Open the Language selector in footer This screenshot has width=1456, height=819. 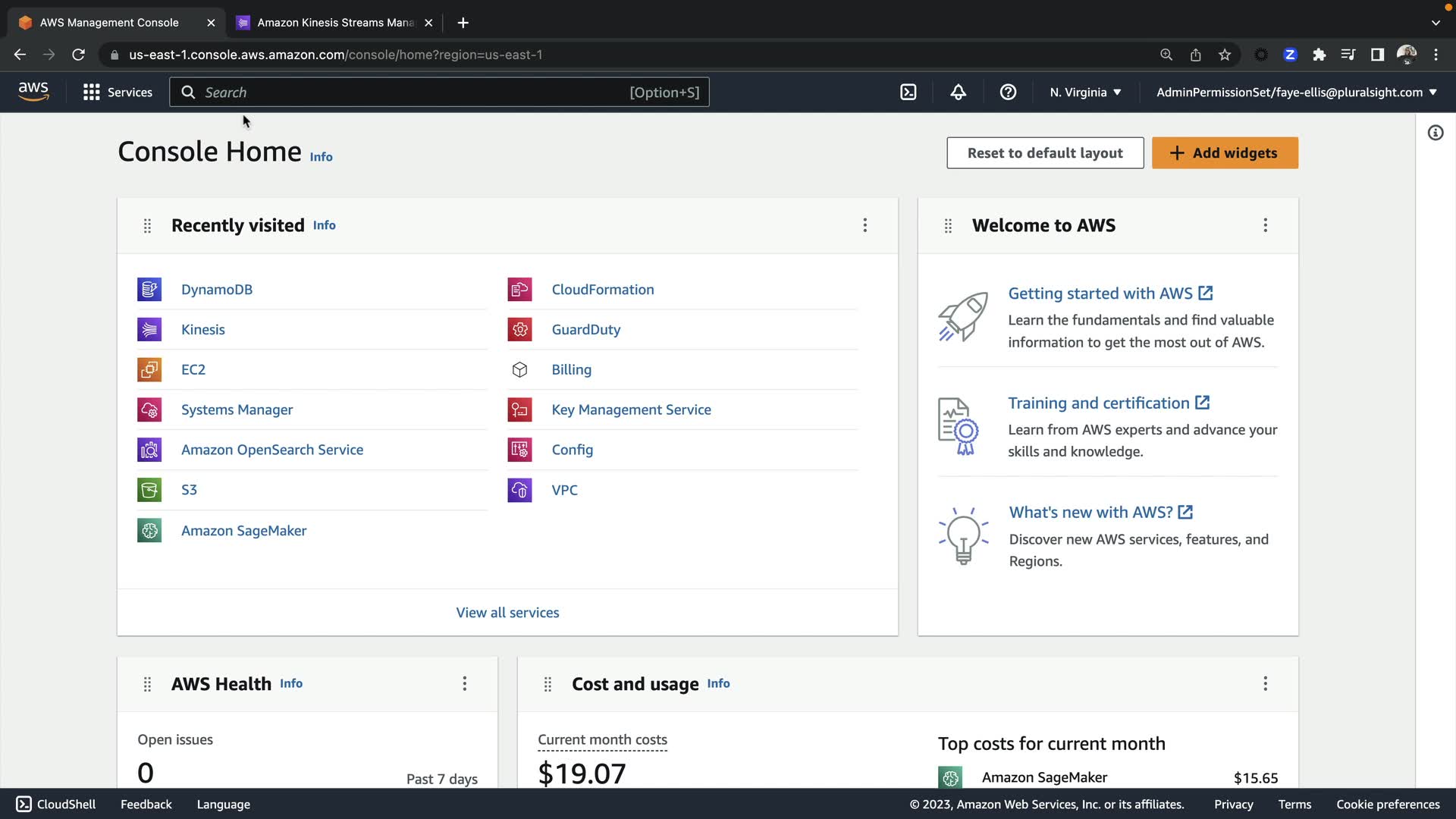tap(223, 805)
